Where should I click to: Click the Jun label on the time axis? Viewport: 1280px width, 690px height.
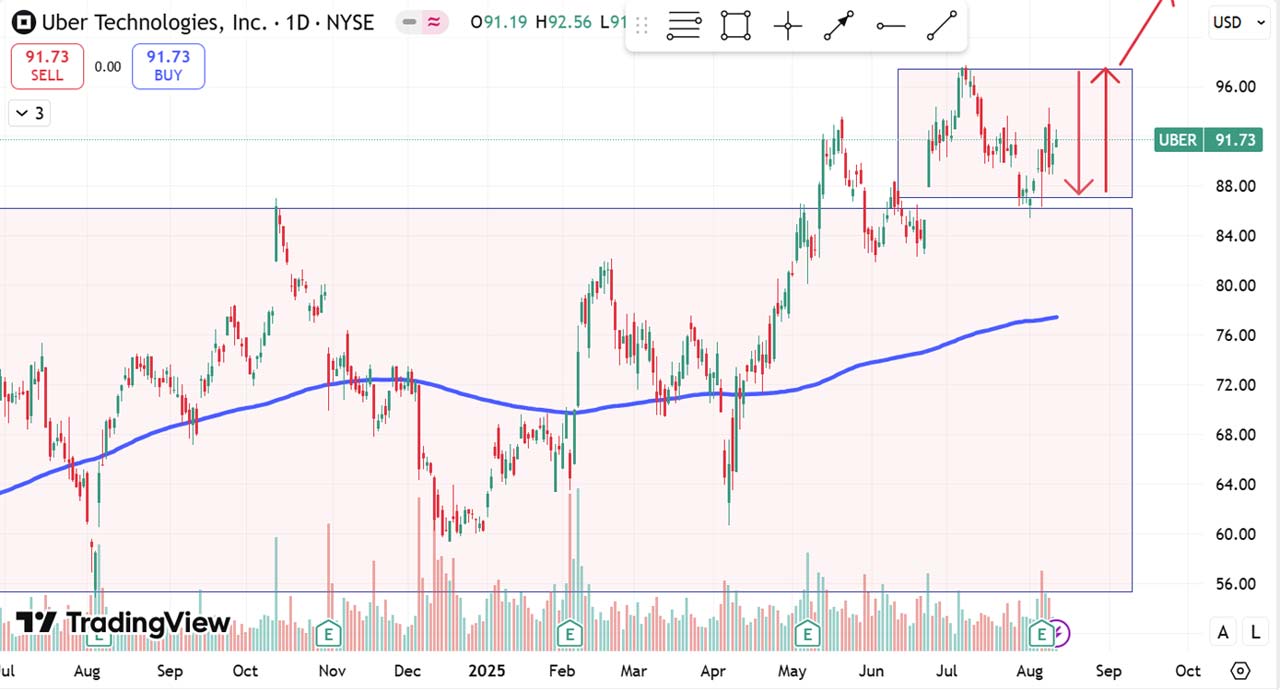point(872,671)
